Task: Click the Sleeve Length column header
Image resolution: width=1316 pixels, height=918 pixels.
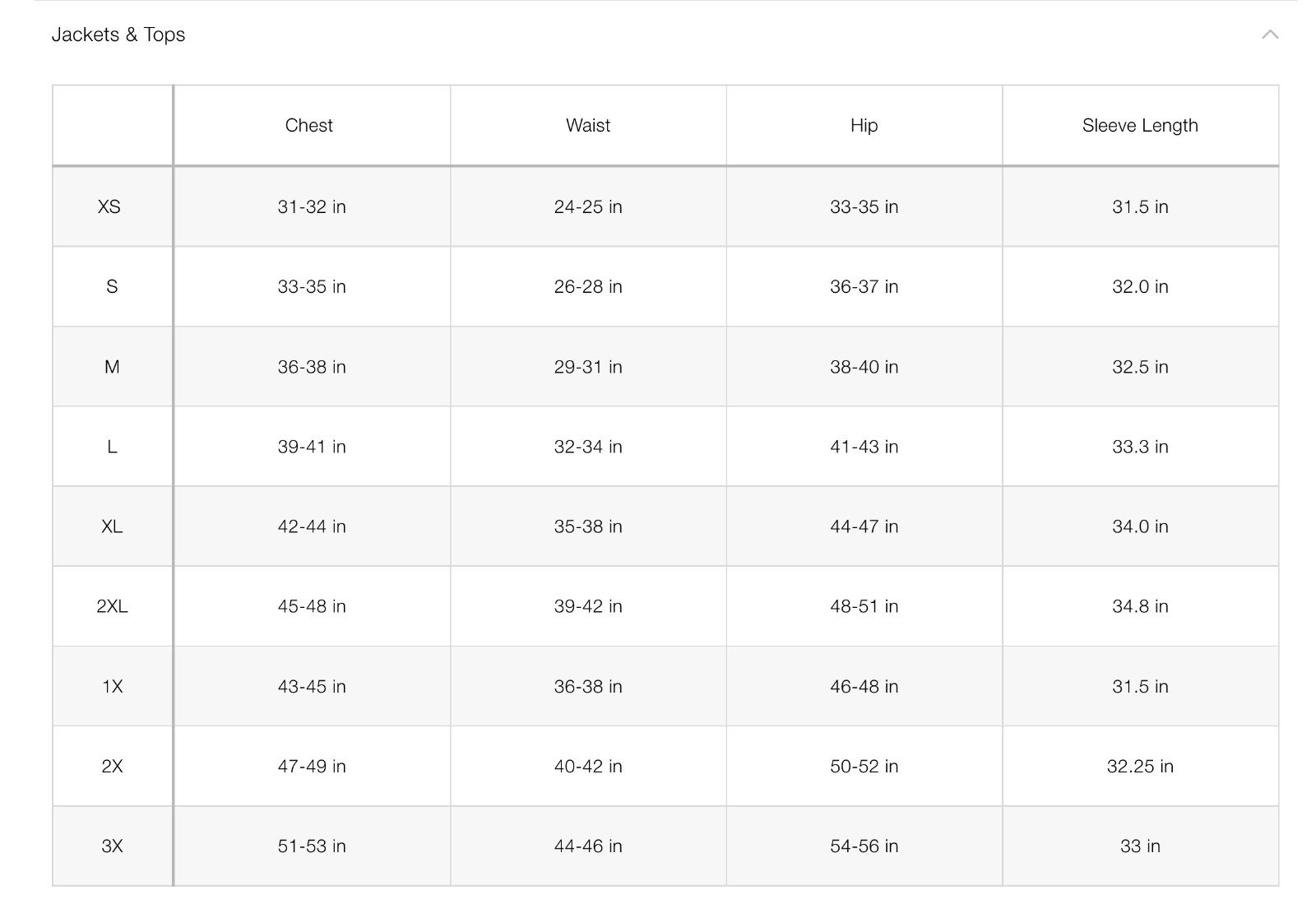Action: (1140, 126)
